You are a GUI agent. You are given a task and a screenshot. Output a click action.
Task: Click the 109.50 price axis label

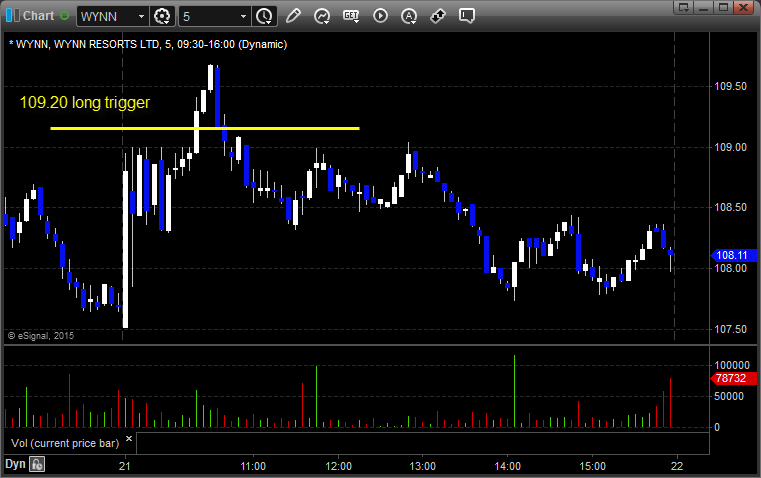tap(730, 86)
